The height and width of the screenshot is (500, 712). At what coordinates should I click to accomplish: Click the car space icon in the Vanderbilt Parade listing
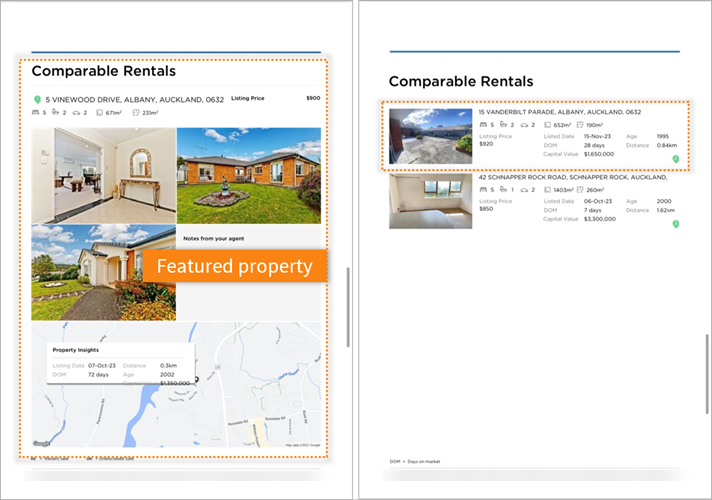coord(524,125)
